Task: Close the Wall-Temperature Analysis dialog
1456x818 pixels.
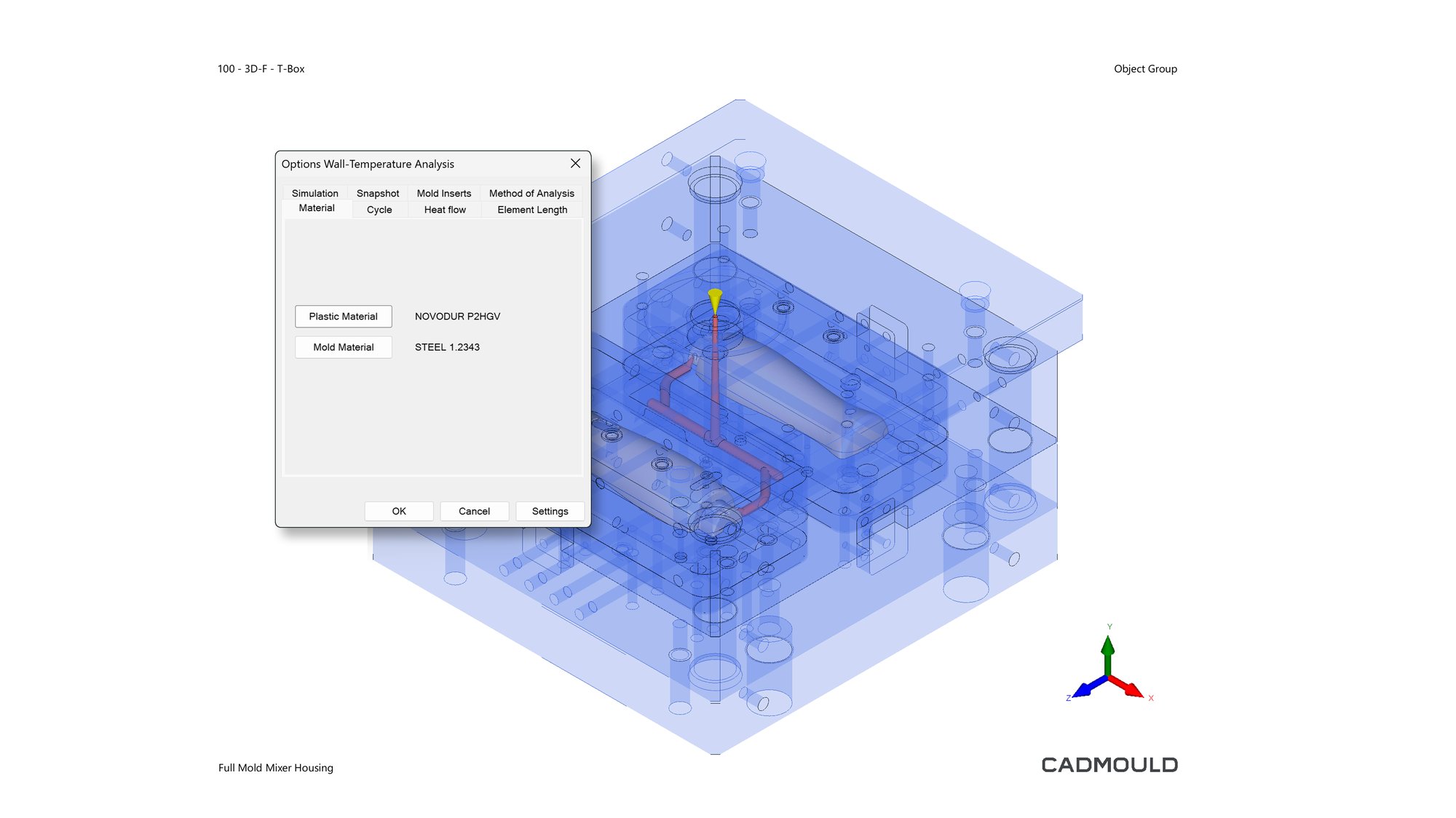Action: [x=575, y=164]
